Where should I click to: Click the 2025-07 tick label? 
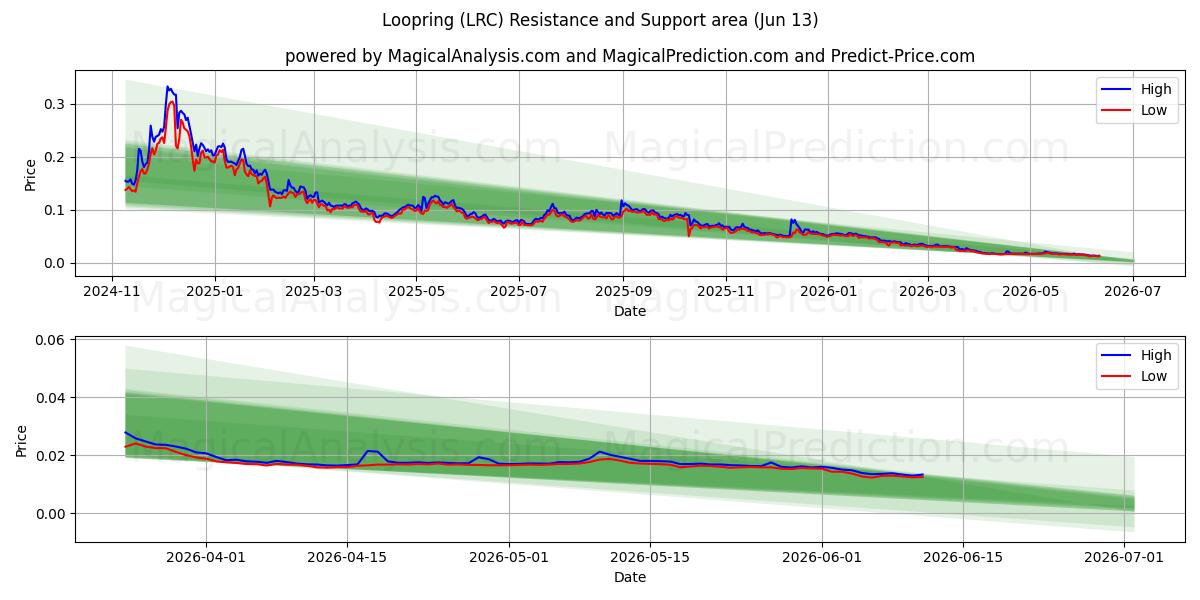coord(519,291)
